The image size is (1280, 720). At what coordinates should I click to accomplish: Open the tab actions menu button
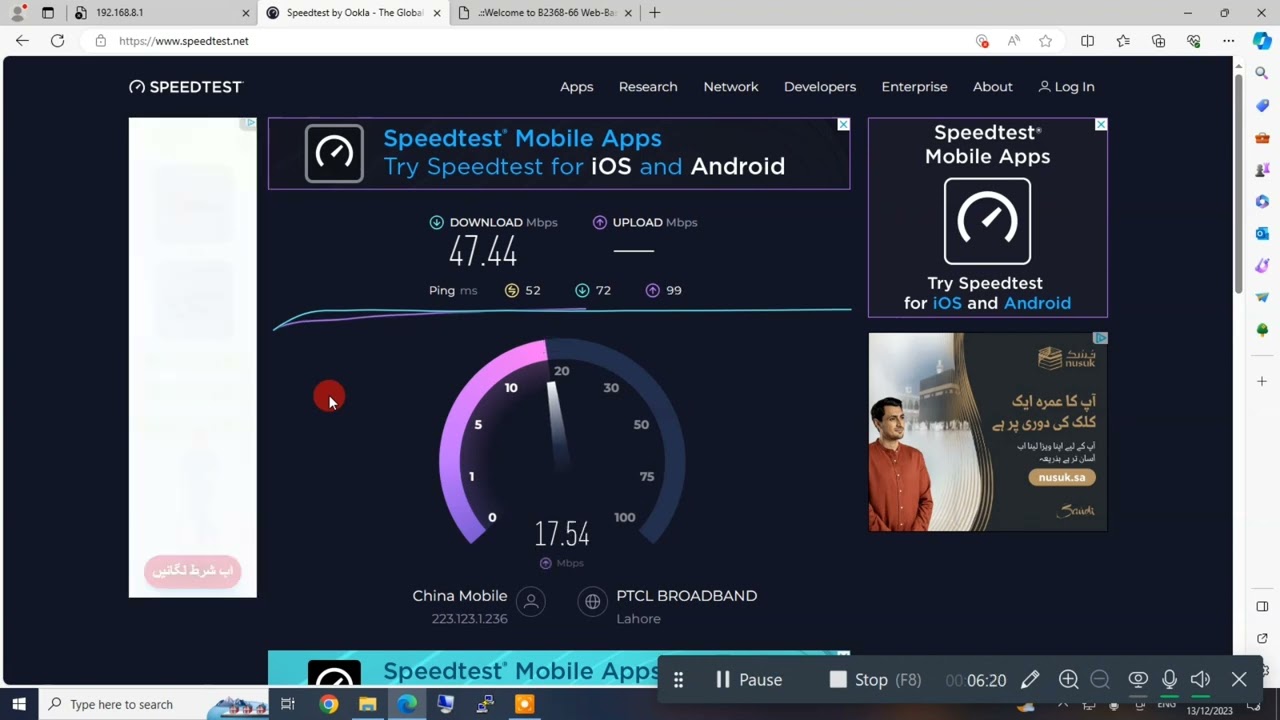[x=47, y=13]
